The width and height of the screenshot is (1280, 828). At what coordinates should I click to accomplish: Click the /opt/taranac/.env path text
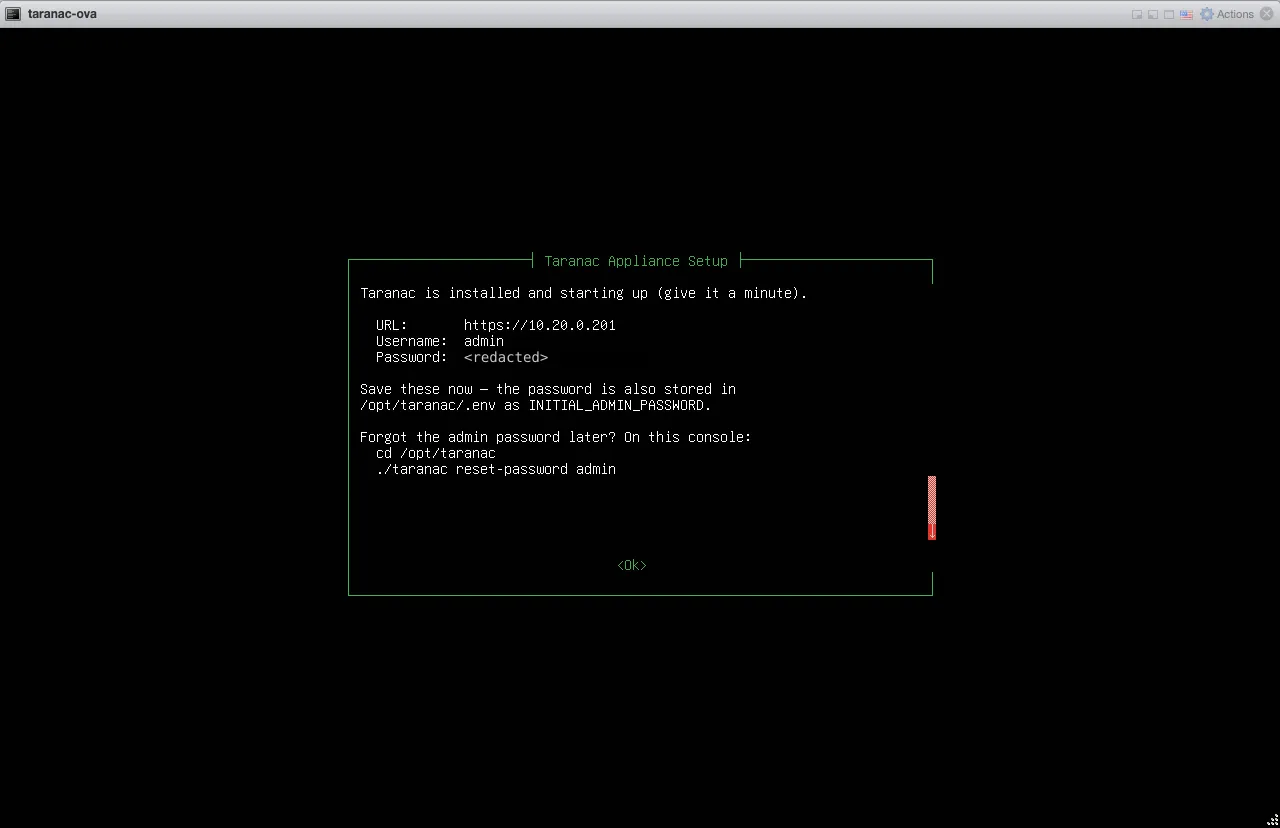click(428, 405)
